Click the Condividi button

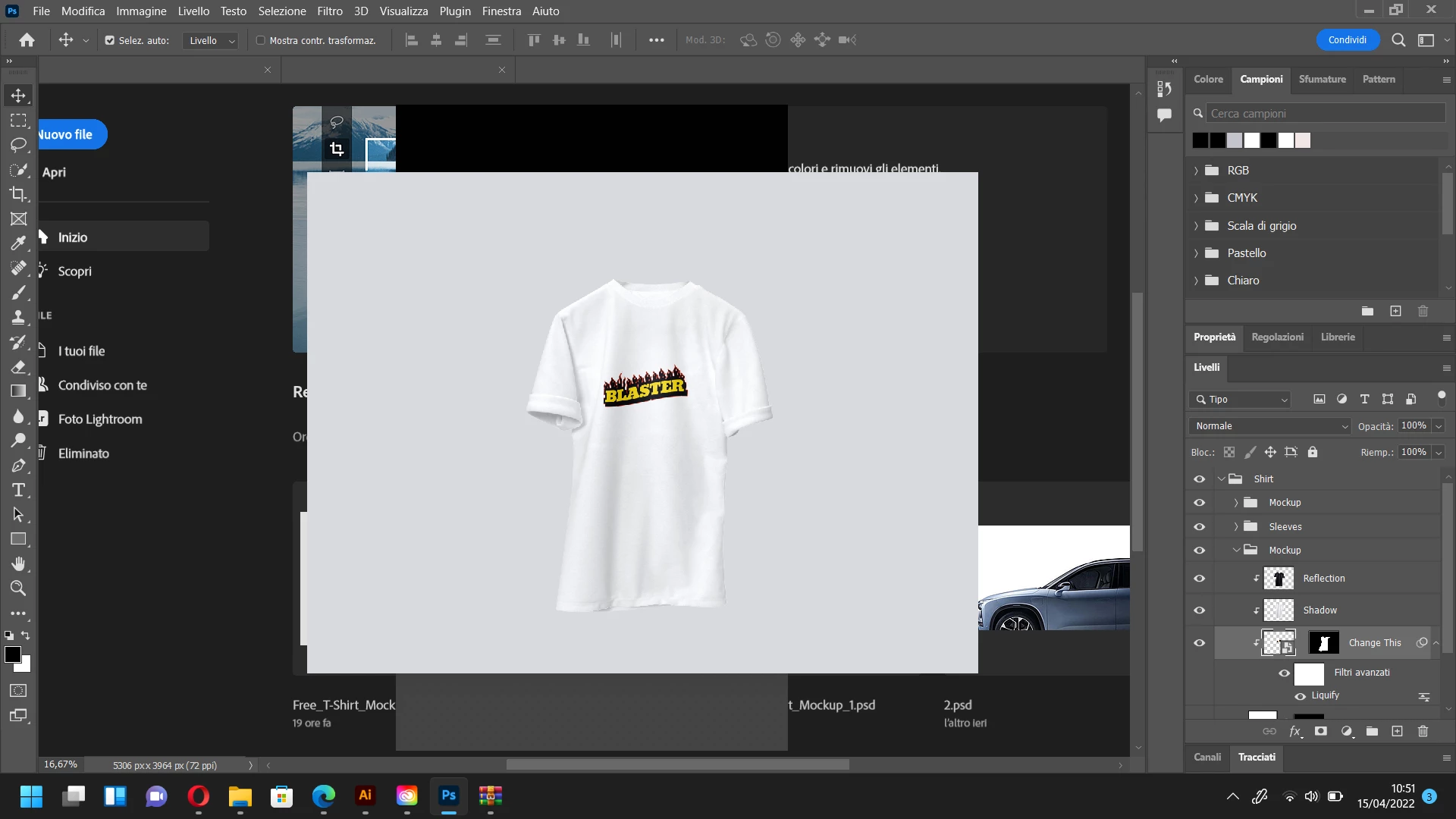click(x=1347, y=40)
